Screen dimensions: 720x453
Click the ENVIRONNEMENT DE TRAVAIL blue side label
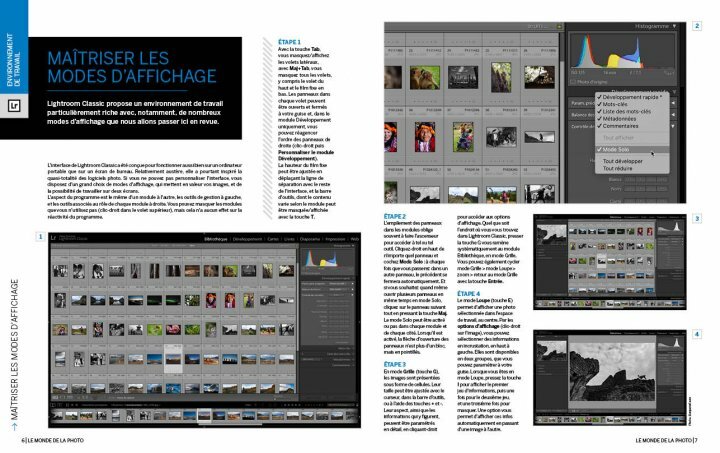(x=13, y=60)
